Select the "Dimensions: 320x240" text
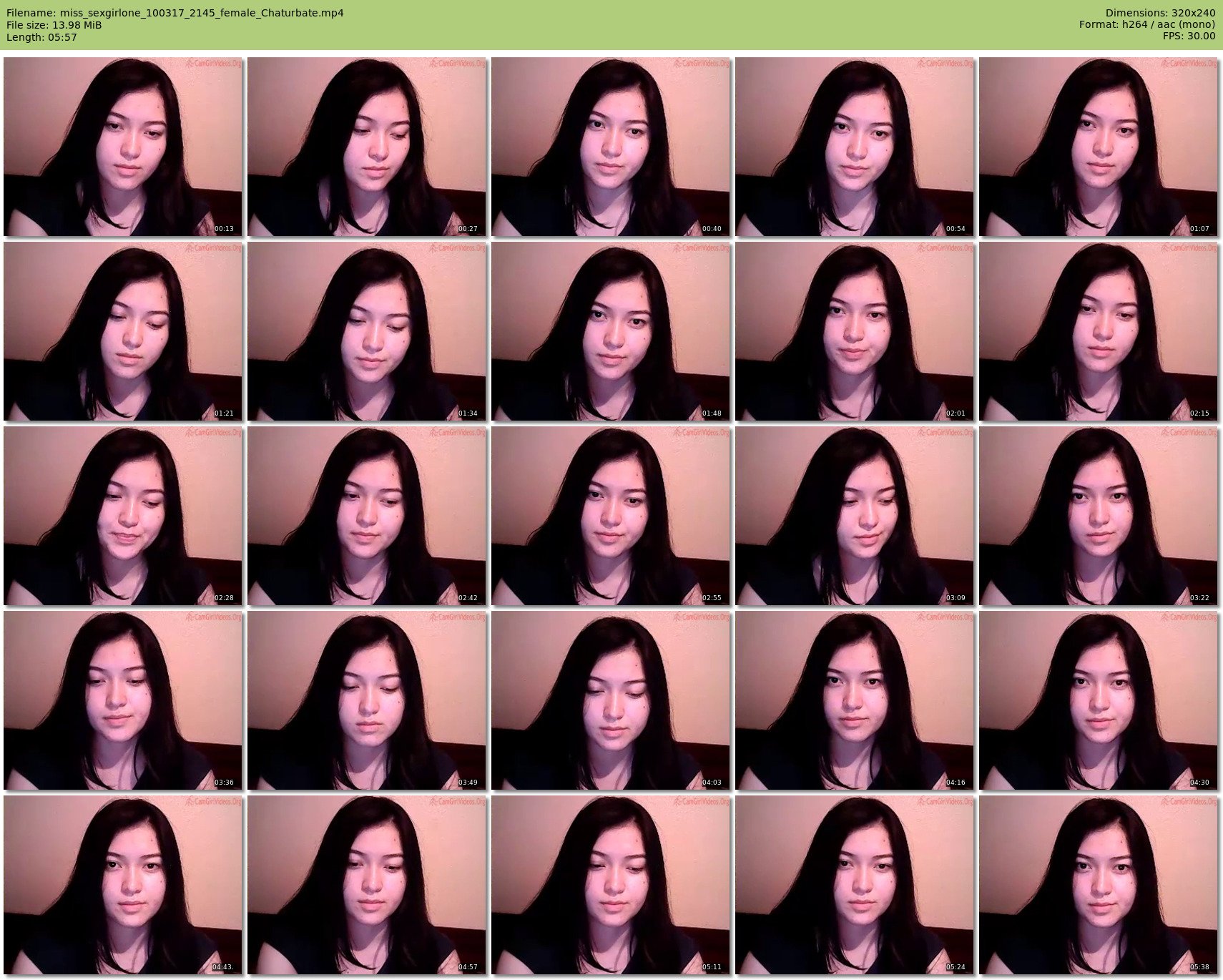Image resolution: width=1223 pixels, height=980 pixels. [1160, 13]
